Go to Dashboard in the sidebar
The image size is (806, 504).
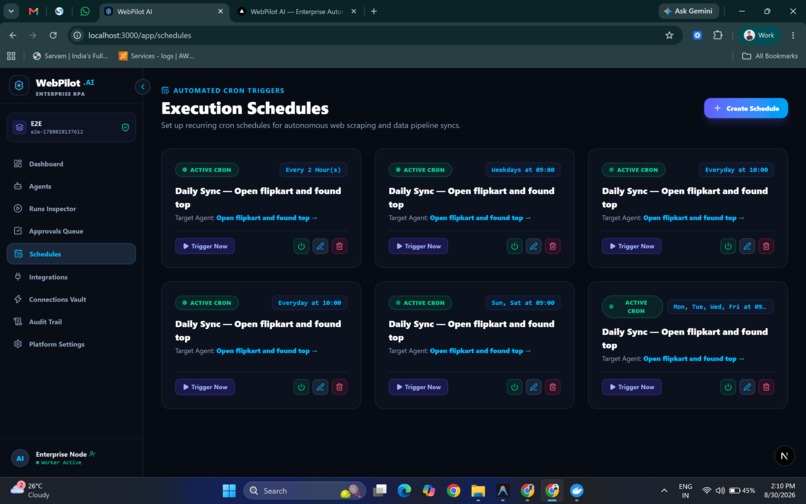click(x=71, y=164)
